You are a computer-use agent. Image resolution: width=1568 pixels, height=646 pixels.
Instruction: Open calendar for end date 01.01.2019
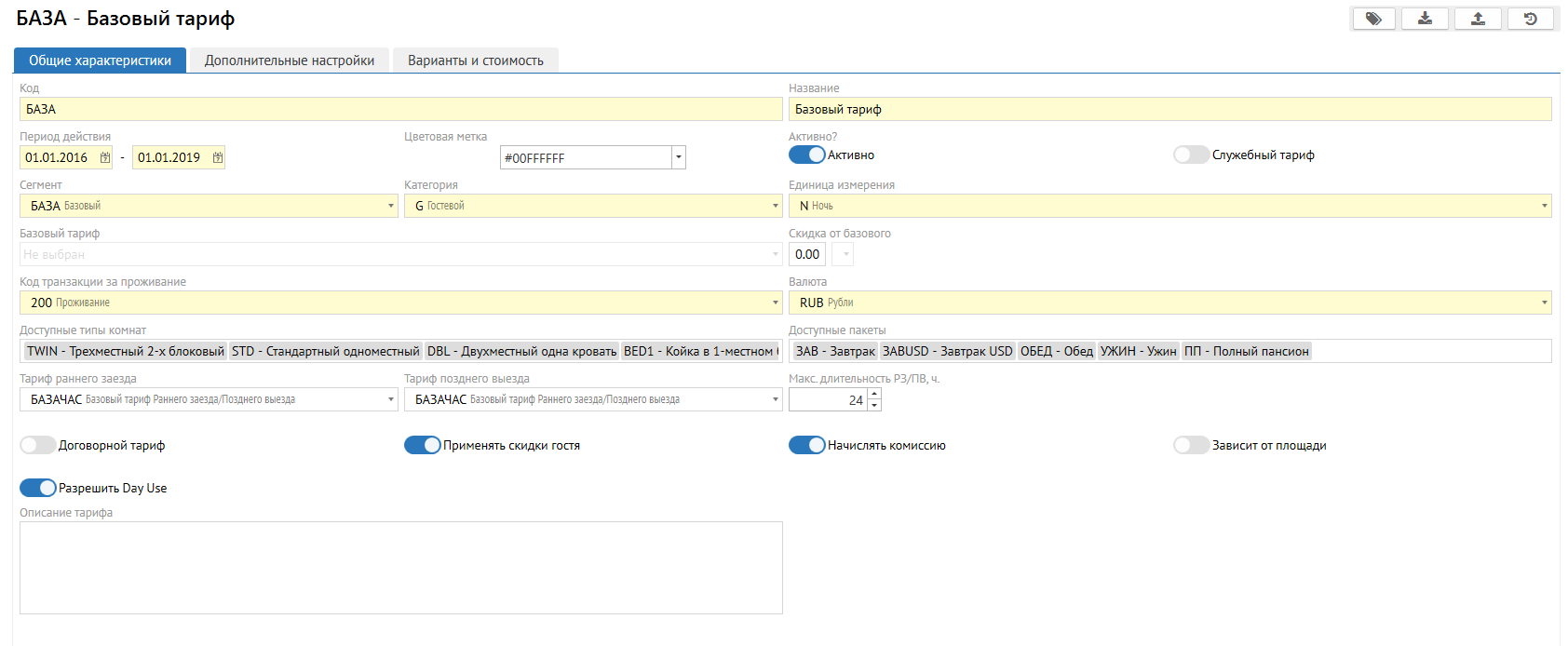click(218, 158)
